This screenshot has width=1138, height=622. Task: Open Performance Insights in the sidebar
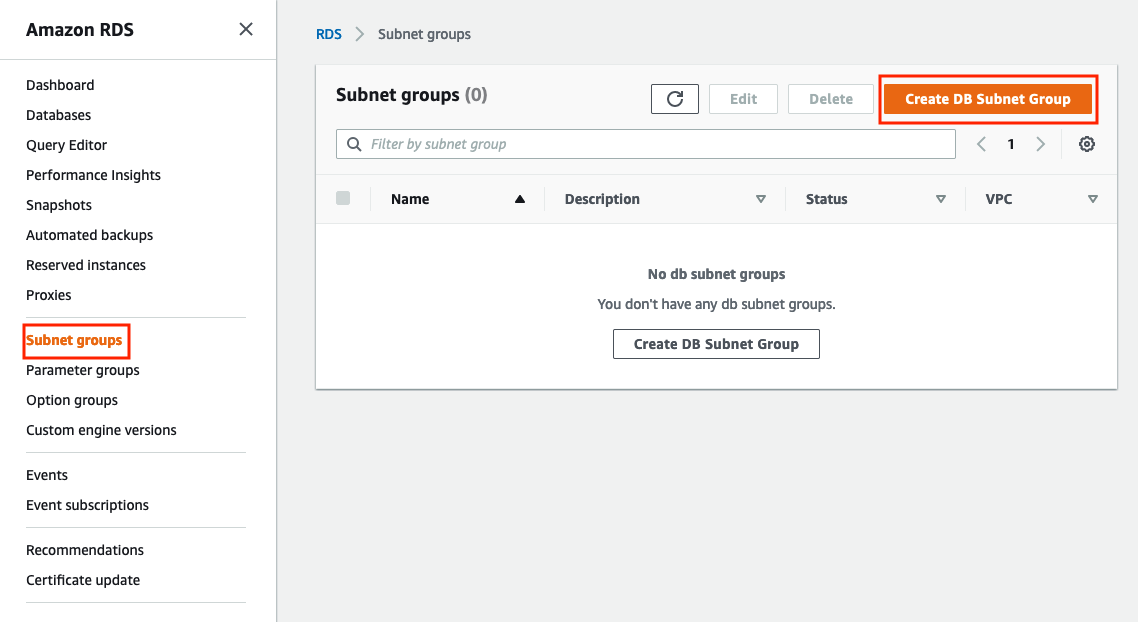pos(94,175)
